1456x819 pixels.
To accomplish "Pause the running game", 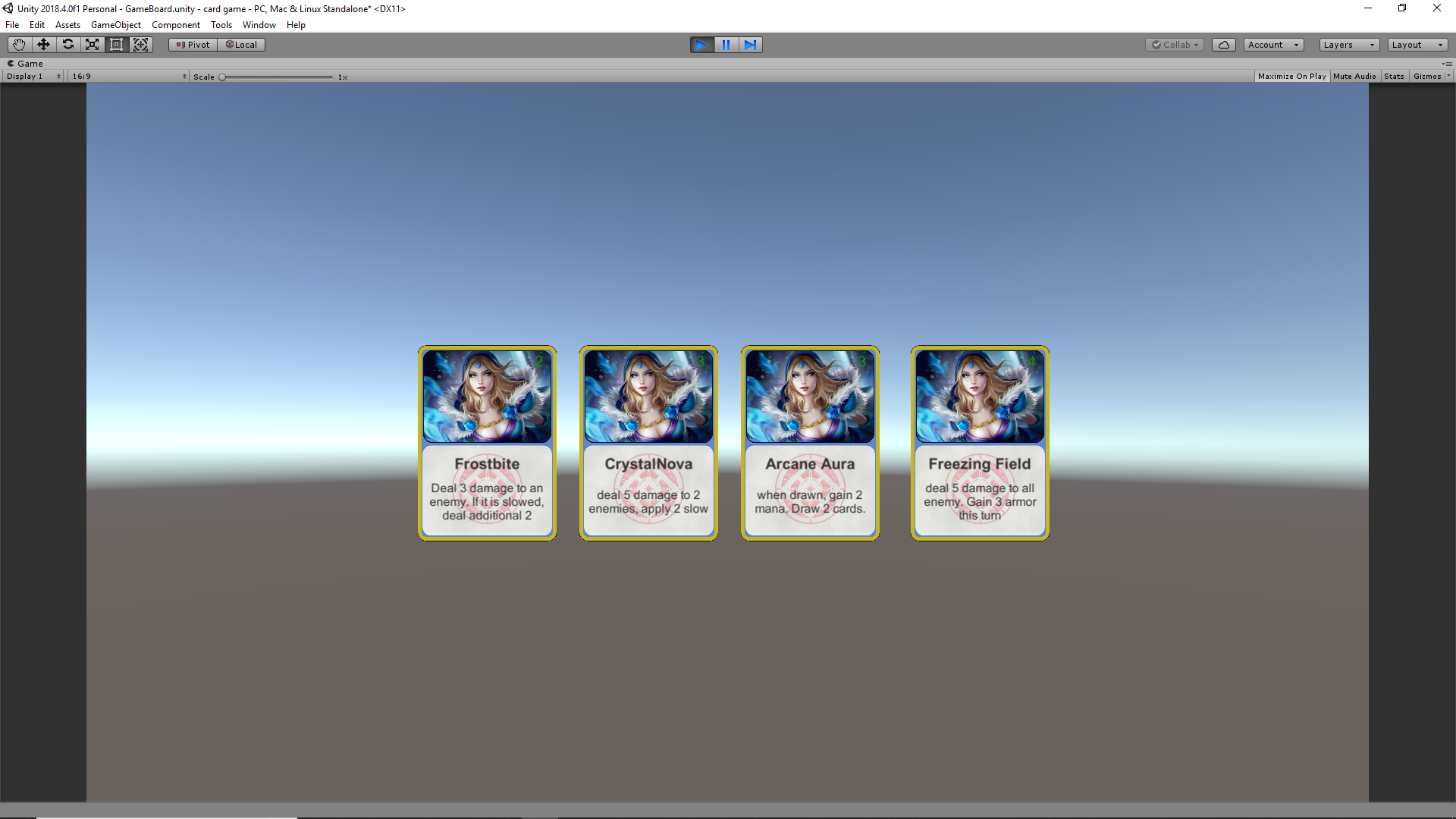I will click(726, 45).
